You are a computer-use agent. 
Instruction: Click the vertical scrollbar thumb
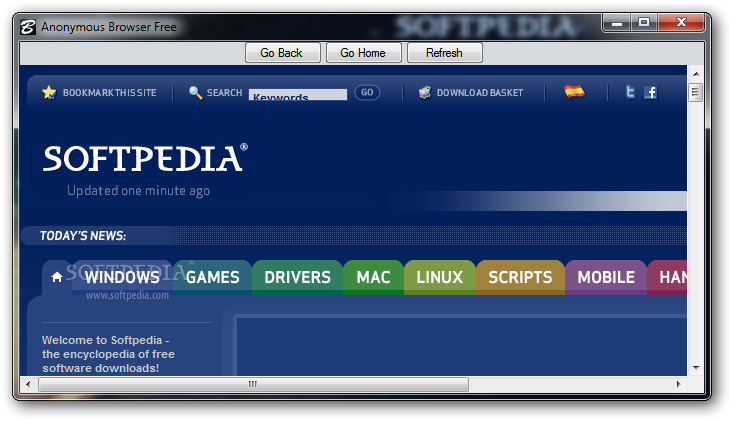pyautogui.click(x=696, y=92)
